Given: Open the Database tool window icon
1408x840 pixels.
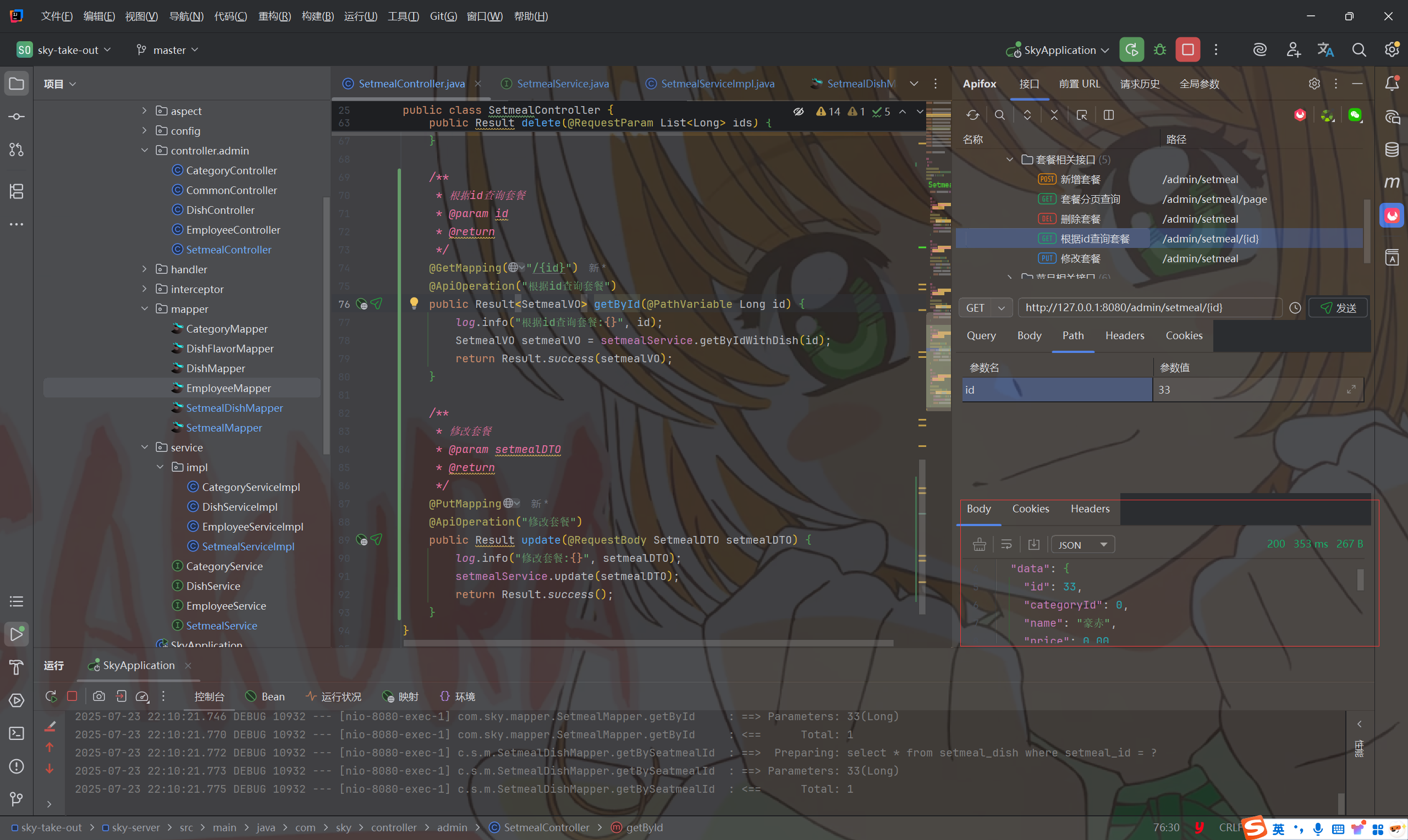Looking at the screenshot, I should pos(1391,150).
